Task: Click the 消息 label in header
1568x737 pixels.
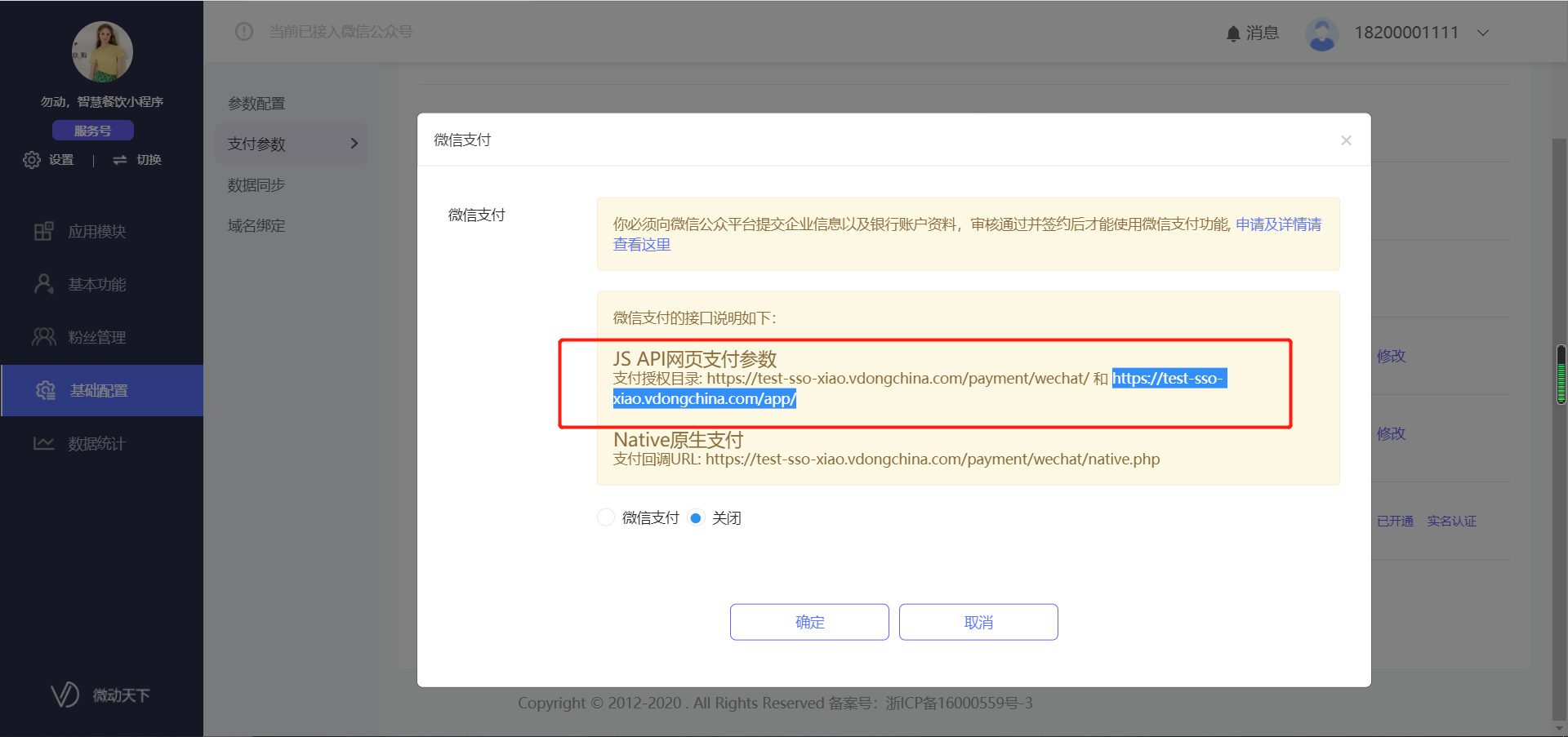Action: pyautogui.click(x=1263, y=33)
